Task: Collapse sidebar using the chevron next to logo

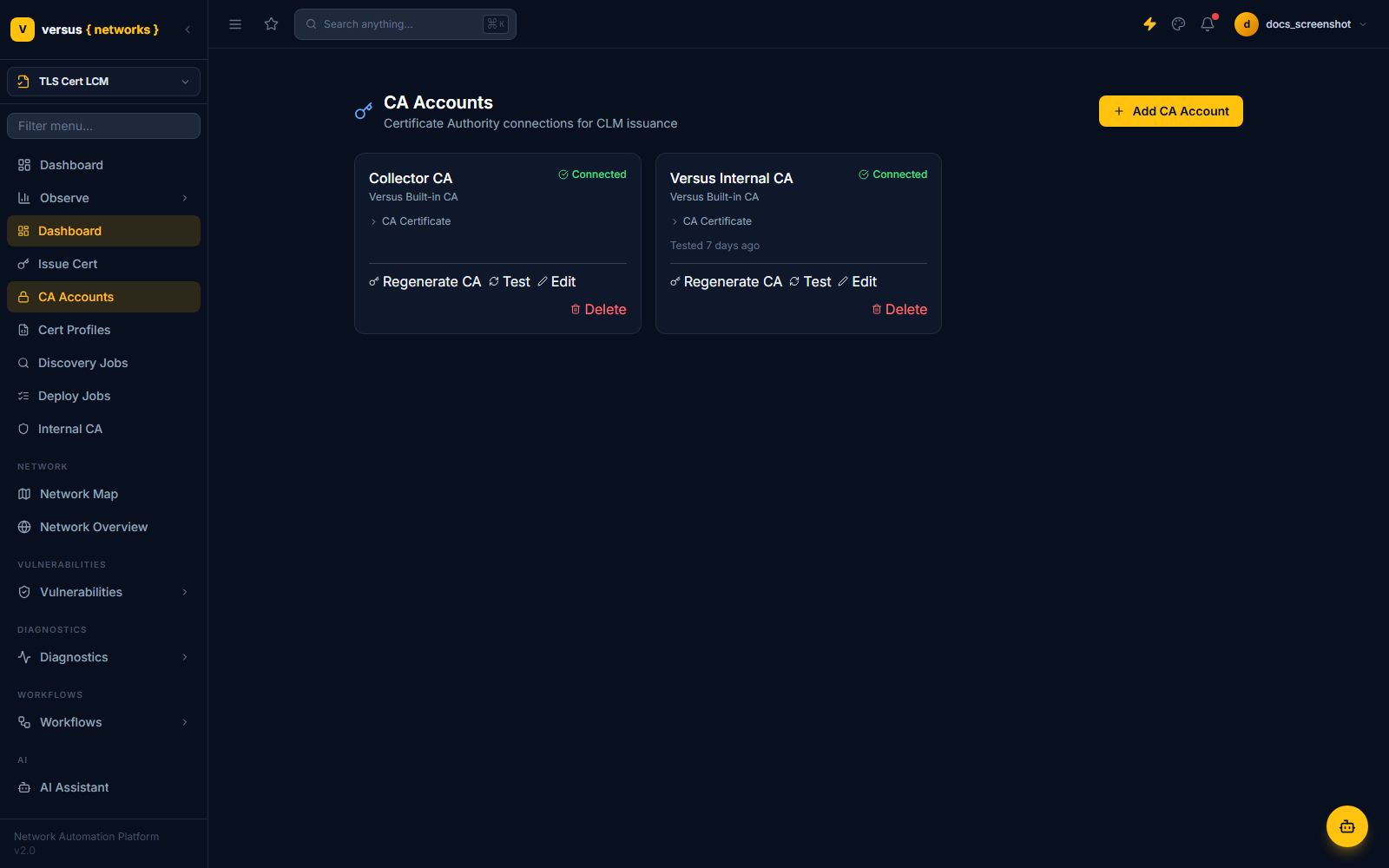Action: [188, 30]
